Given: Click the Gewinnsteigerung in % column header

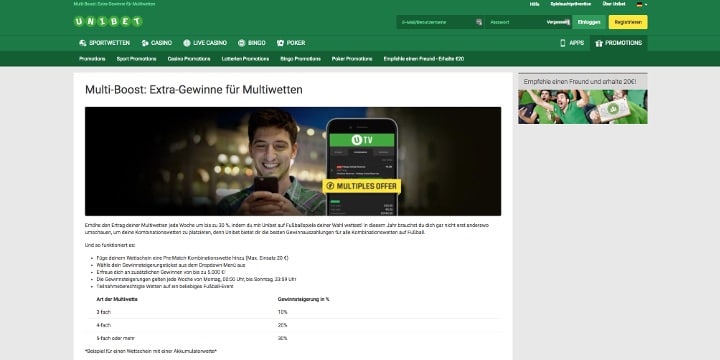Looking at the screenshot, I should click(x=303, y=299).
